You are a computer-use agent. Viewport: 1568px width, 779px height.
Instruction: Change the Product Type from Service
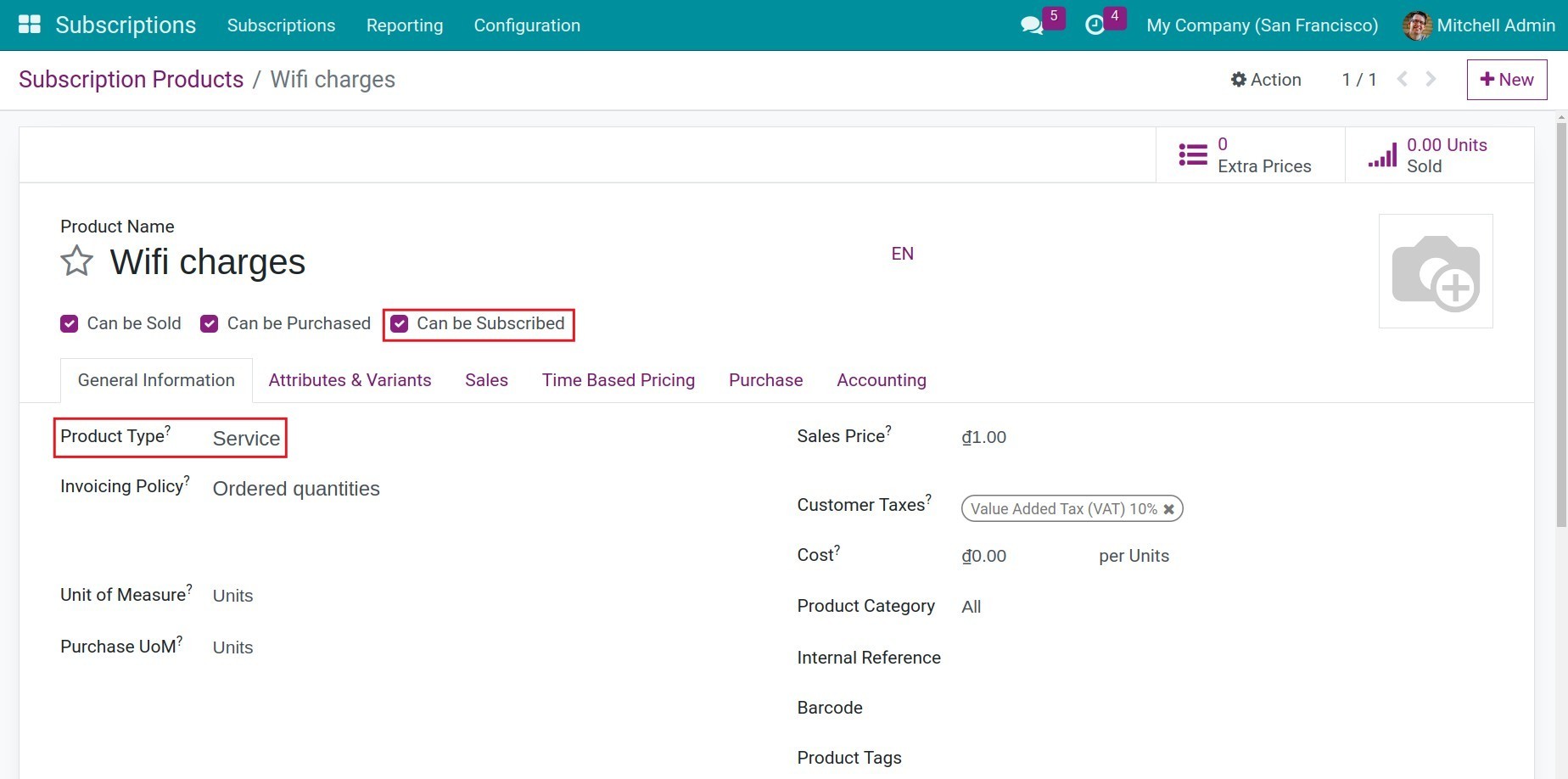pyautogui.click(x=246, y=438)
